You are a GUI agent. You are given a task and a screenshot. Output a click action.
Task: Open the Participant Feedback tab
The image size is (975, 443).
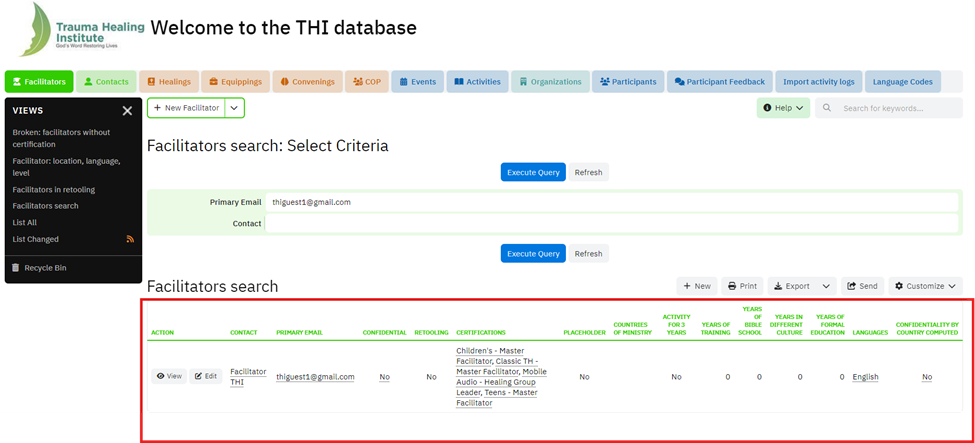(720, 82)
